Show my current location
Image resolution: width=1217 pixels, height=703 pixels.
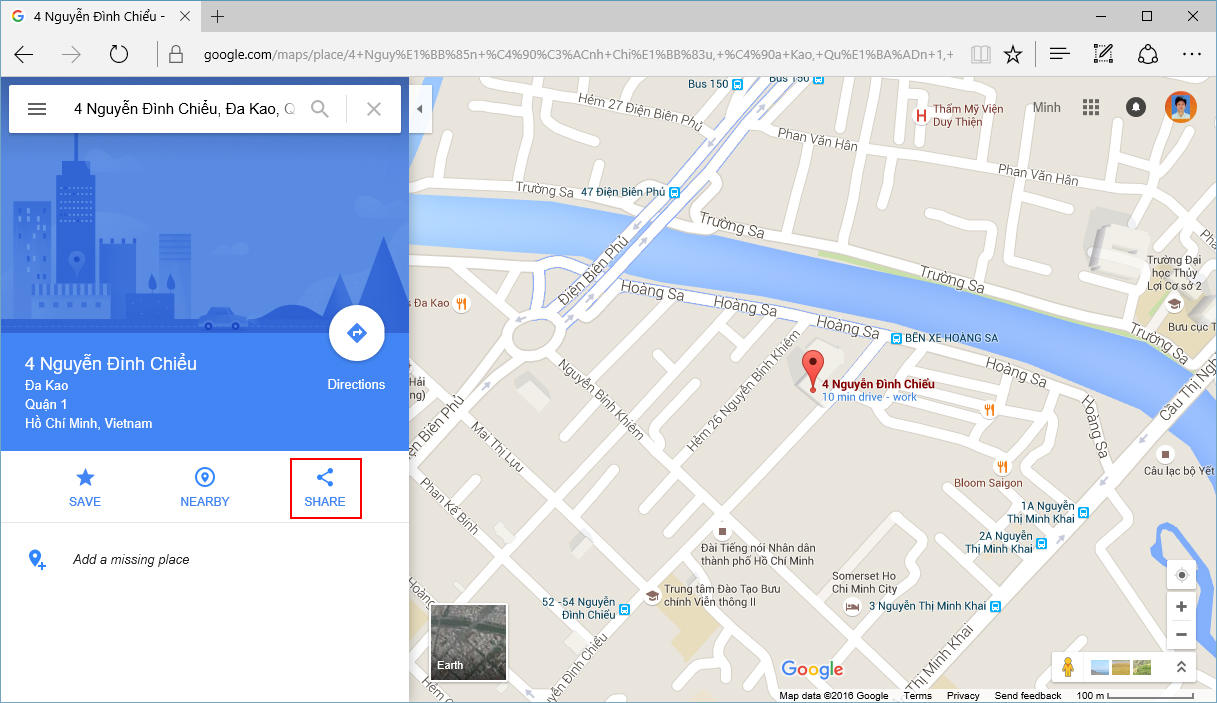pos(1181,575)
